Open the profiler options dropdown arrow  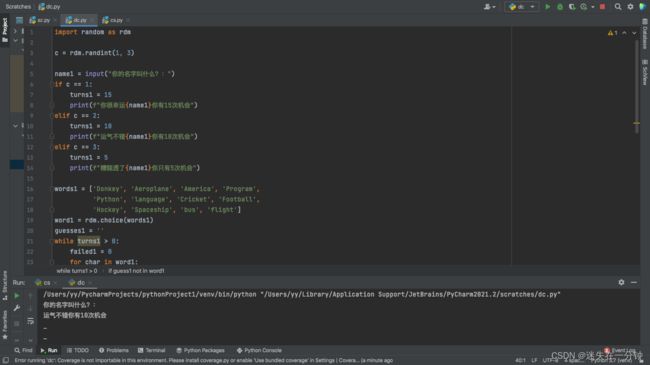[592, 7]
